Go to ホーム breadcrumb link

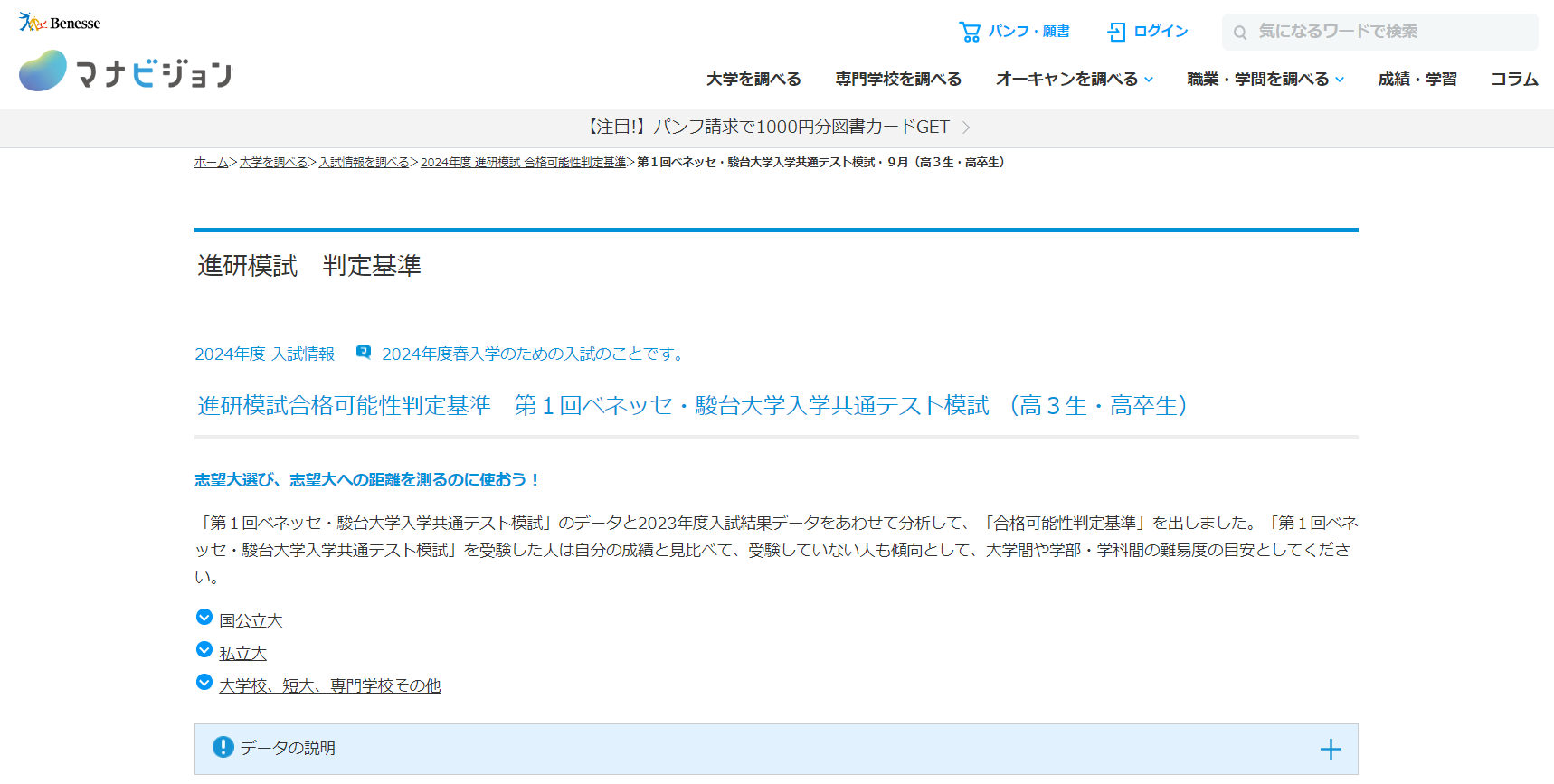pos(211,163)
